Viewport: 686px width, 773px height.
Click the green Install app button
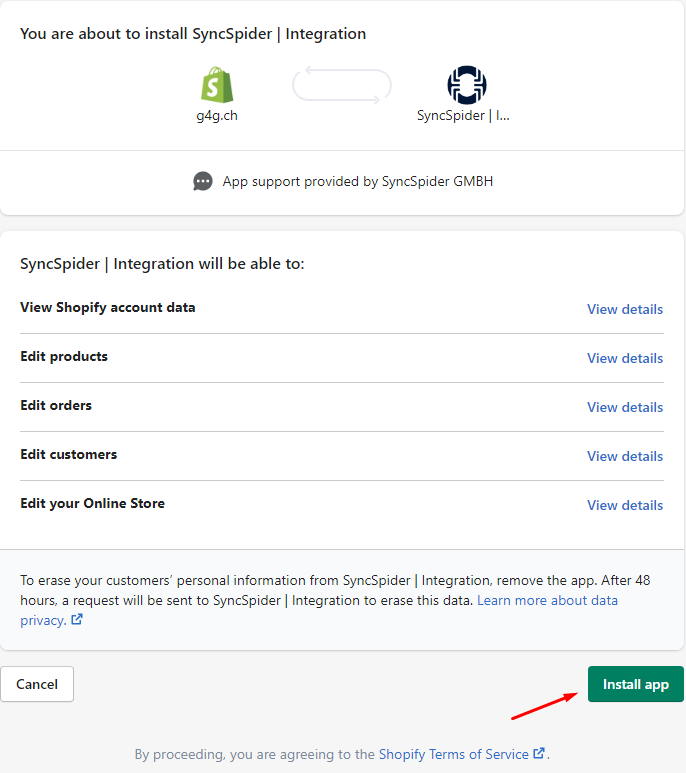coord(636,684)
